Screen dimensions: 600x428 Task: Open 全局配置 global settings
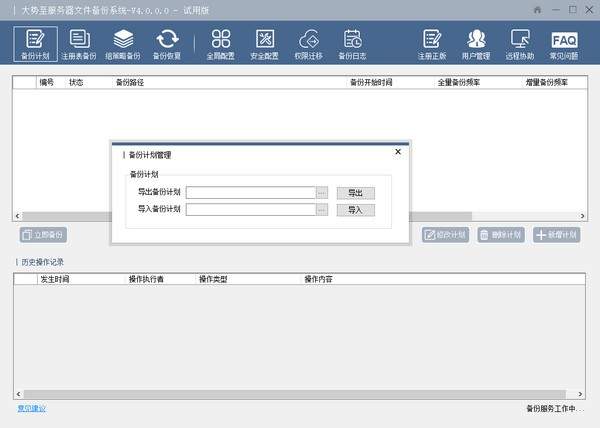pos(221,43)
